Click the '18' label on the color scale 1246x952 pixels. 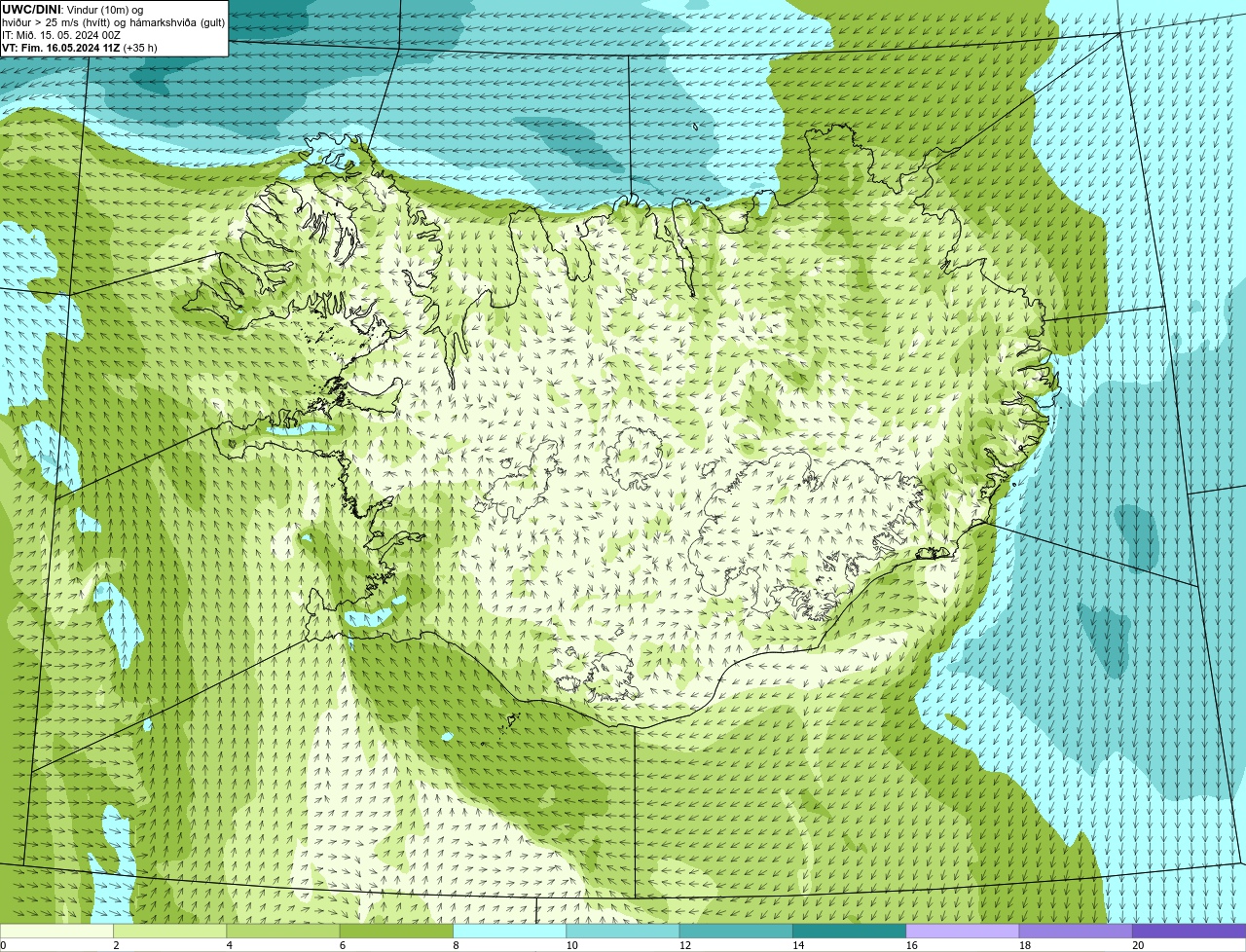click(1024, 945)
